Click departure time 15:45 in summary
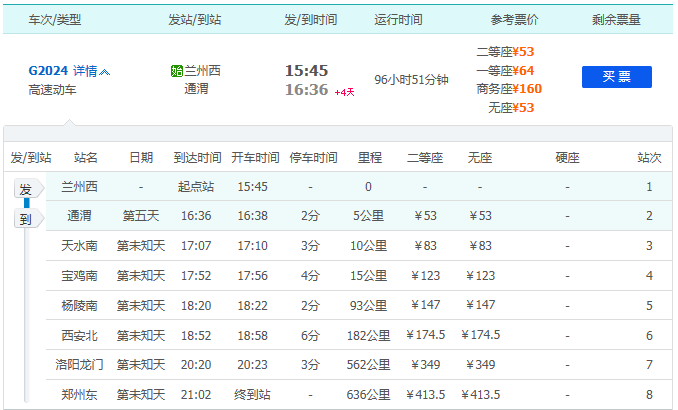Screen dimensions: 678x410 coord(306,70)
